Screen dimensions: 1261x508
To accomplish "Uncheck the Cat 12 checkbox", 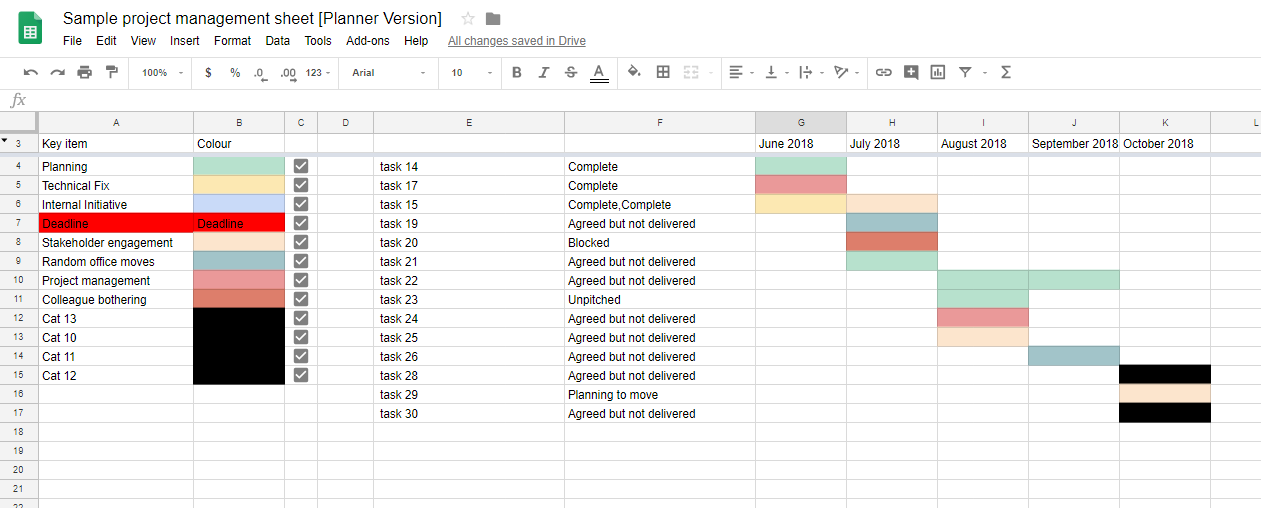I will (x=301, y=376).
